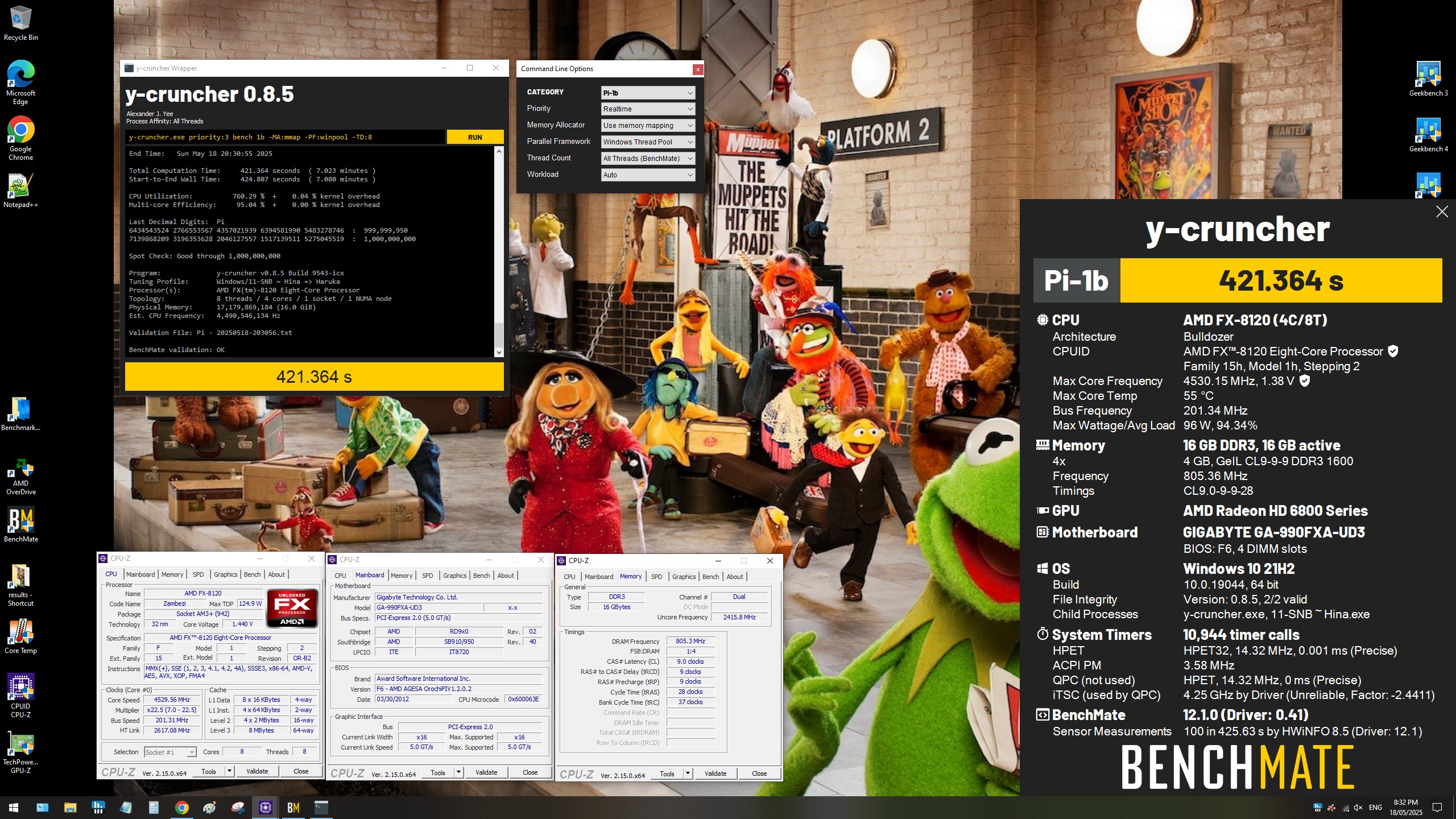Open the results - Shortcut desktop icon

pos(20,585)
